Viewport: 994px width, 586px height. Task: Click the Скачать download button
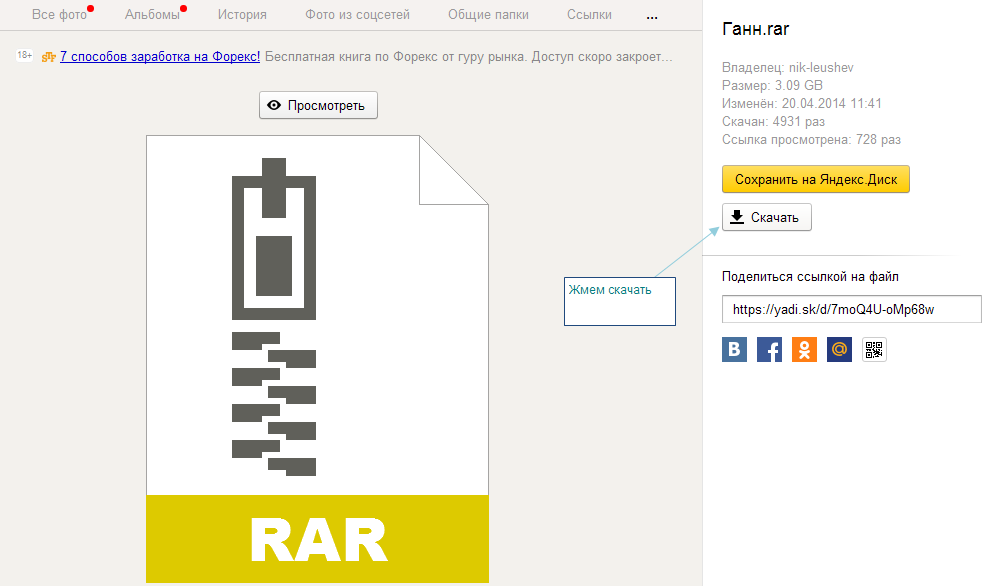pyautogui.click(x=766, y=218)
